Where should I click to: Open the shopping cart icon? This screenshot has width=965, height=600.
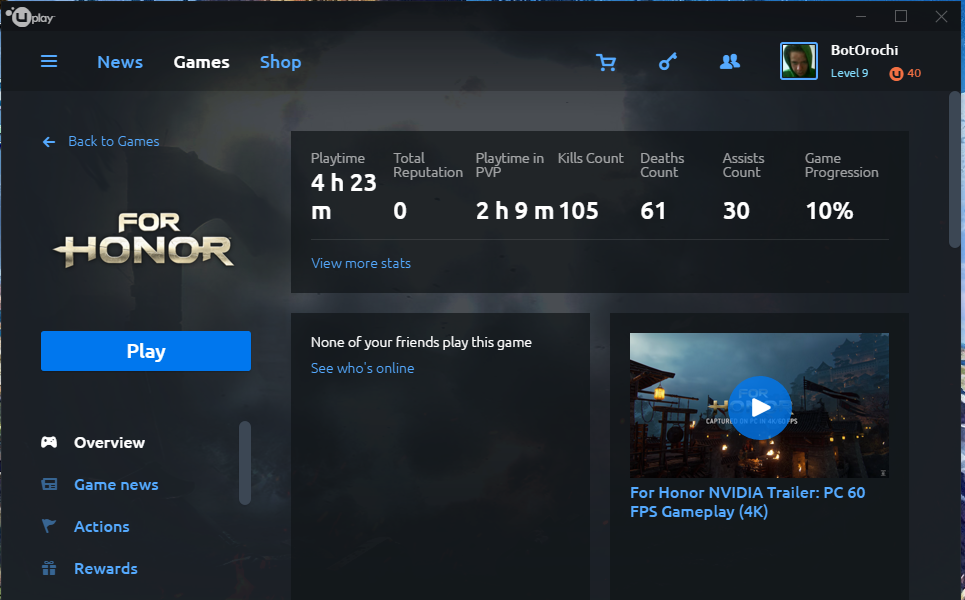point(606,62)
